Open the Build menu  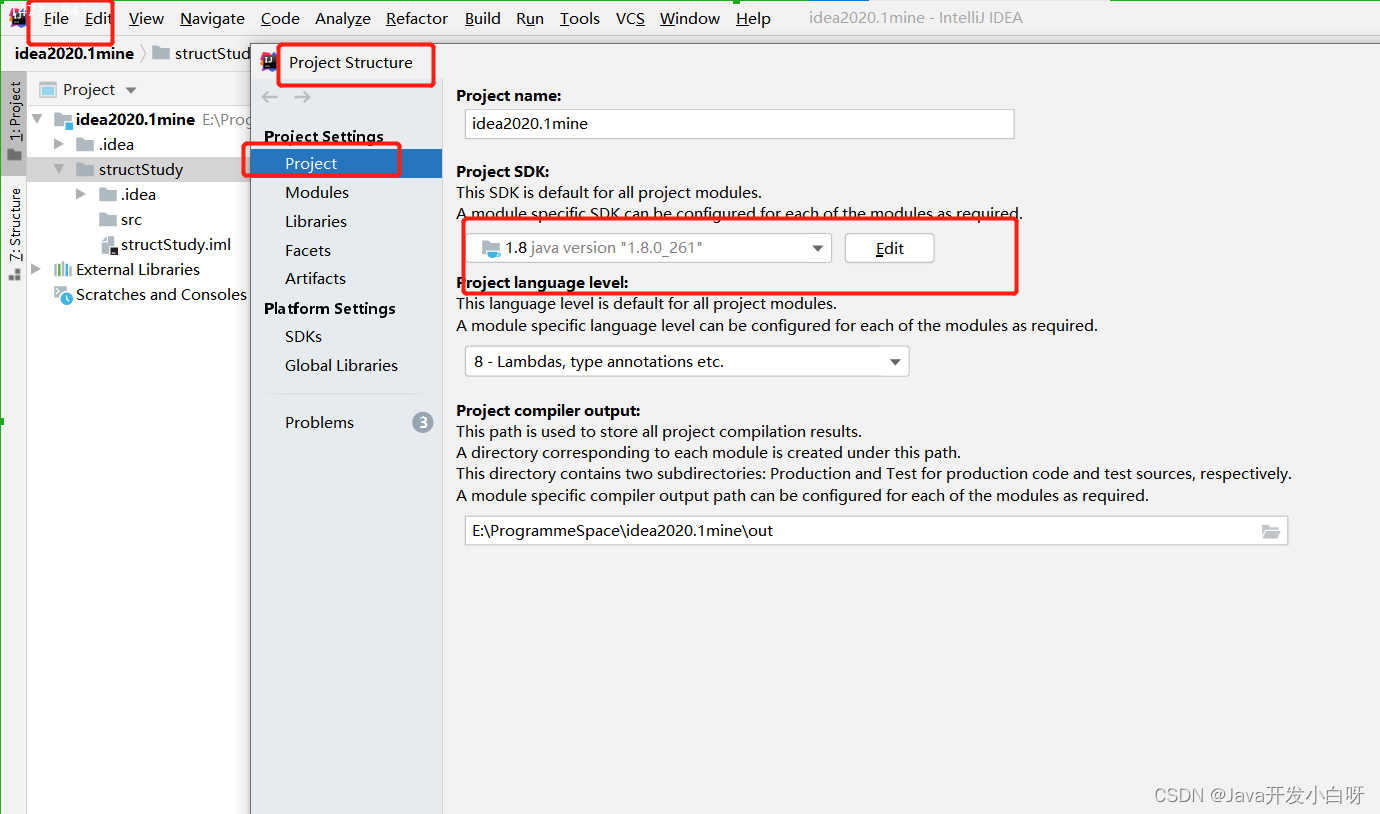click(482, 18)
